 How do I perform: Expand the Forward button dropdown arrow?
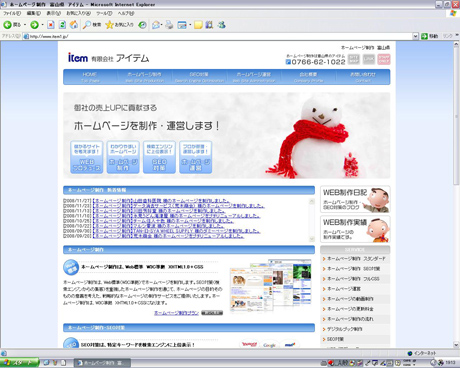point(43,25)
